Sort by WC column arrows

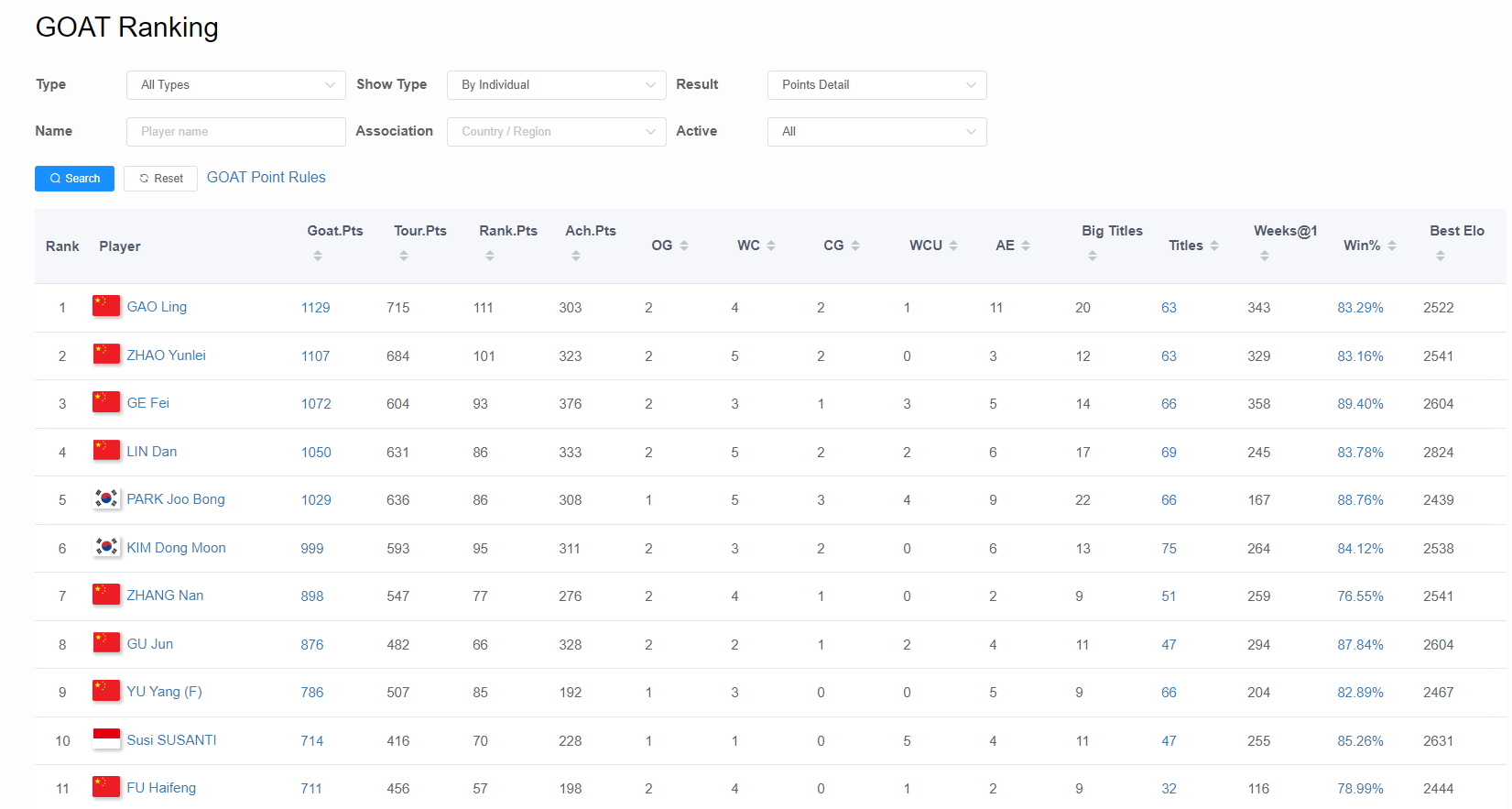point(771,246)
